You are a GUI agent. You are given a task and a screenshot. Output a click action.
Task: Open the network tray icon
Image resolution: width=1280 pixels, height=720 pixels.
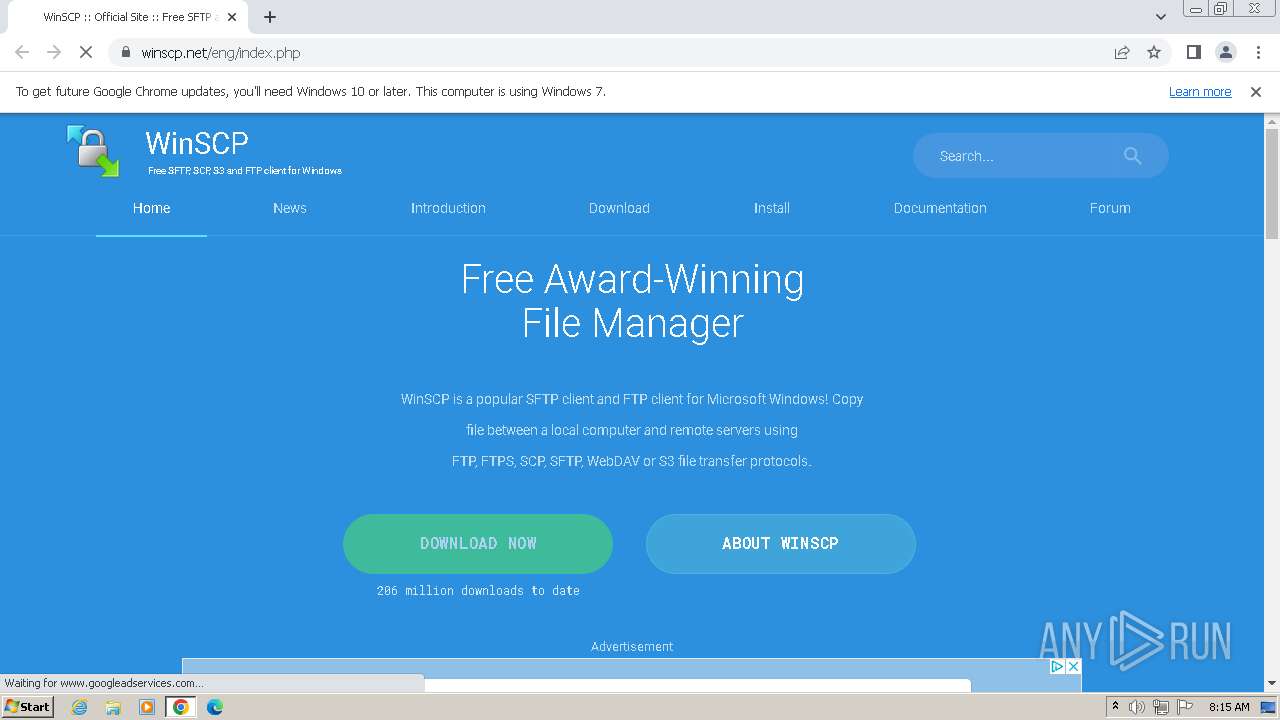1161,707
